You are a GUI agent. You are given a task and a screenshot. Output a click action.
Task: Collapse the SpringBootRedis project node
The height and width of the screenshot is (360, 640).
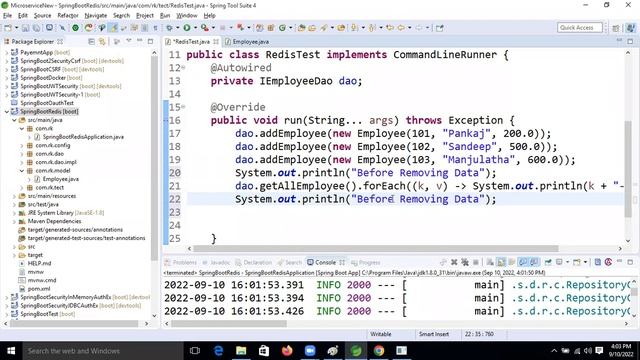click(x=7, y=111)
